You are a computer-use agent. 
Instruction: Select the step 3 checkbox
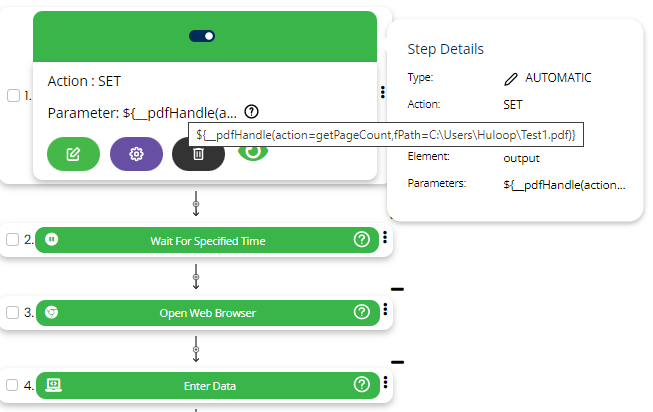tap(13, 312)
